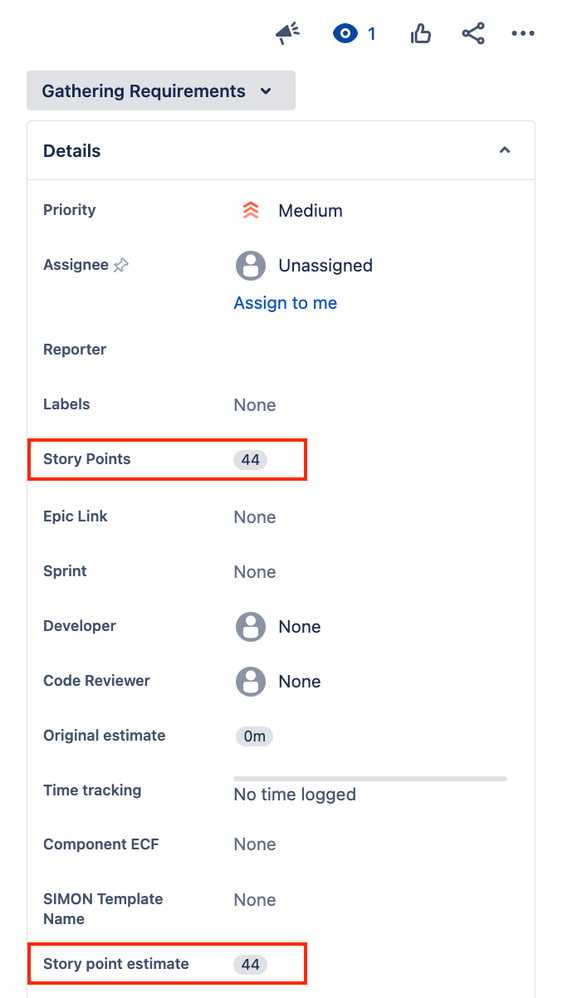Open the Epic Link field showing None
563x998 pixels.
[254, 517]
